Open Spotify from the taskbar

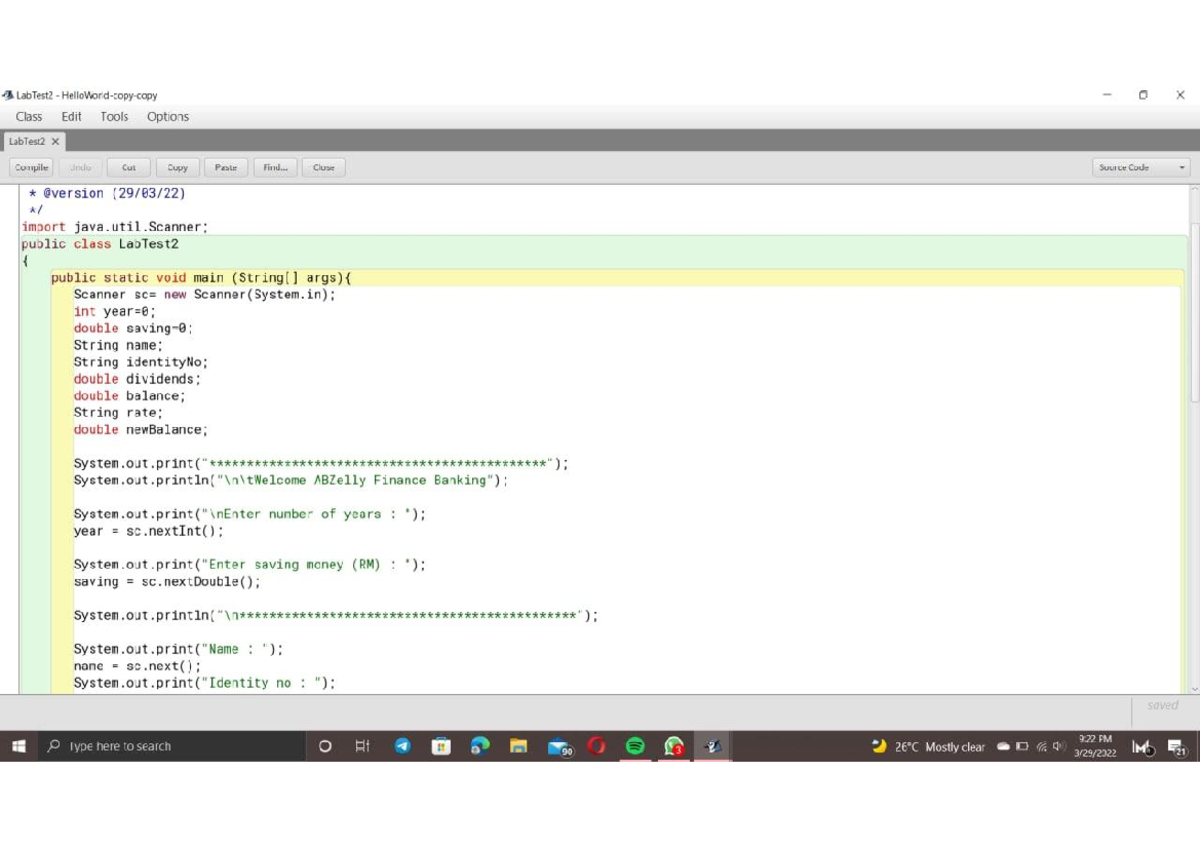635,747
